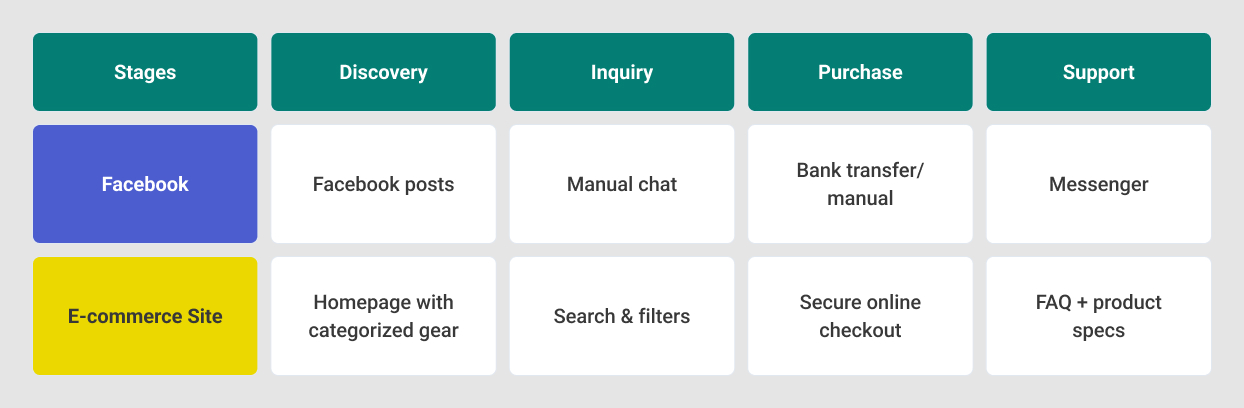
Task: Click the E-commerce Site text
Action: [145, 316]
